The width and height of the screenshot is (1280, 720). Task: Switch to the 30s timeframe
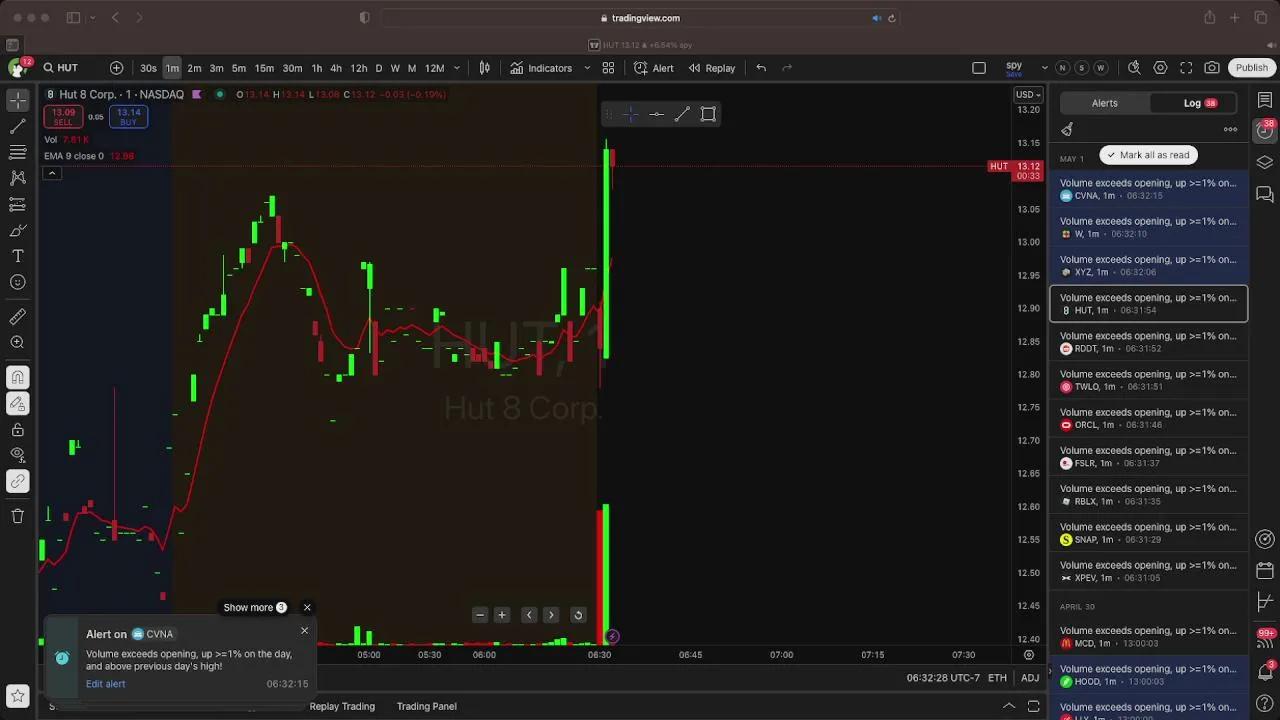coord(148,68)
